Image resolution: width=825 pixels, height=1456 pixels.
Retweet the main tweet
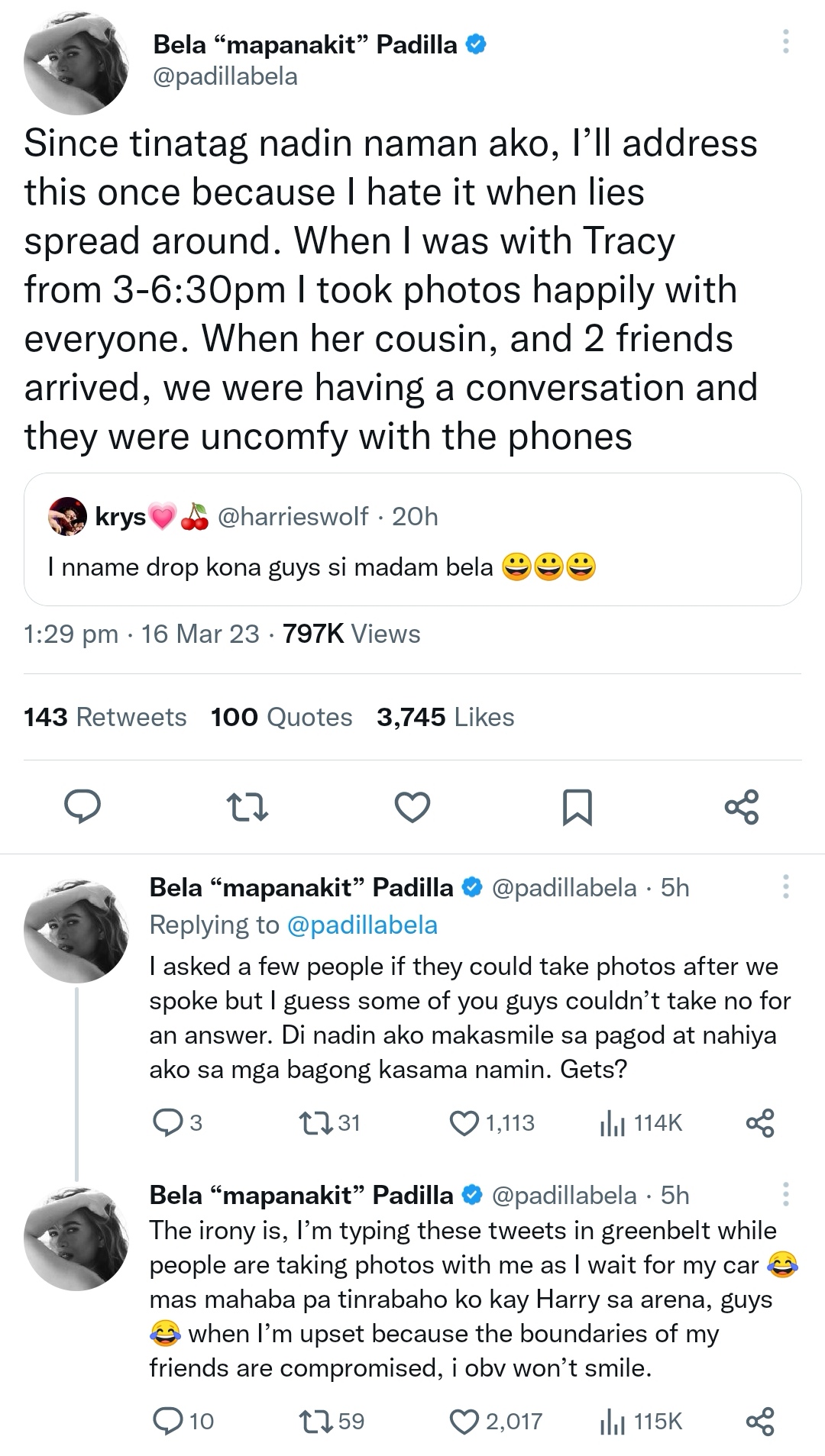(248, 806)
